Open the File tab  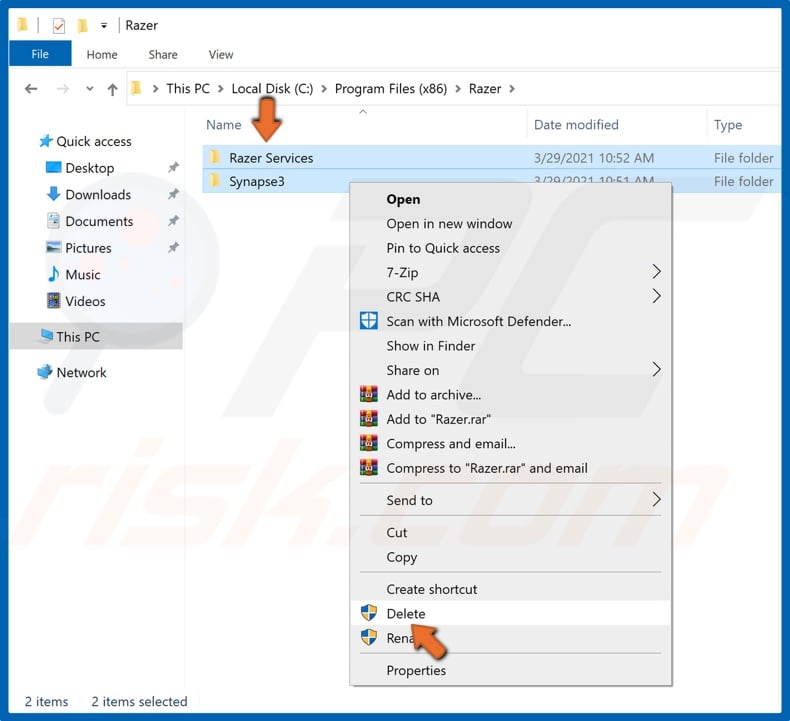click(40, 54)
